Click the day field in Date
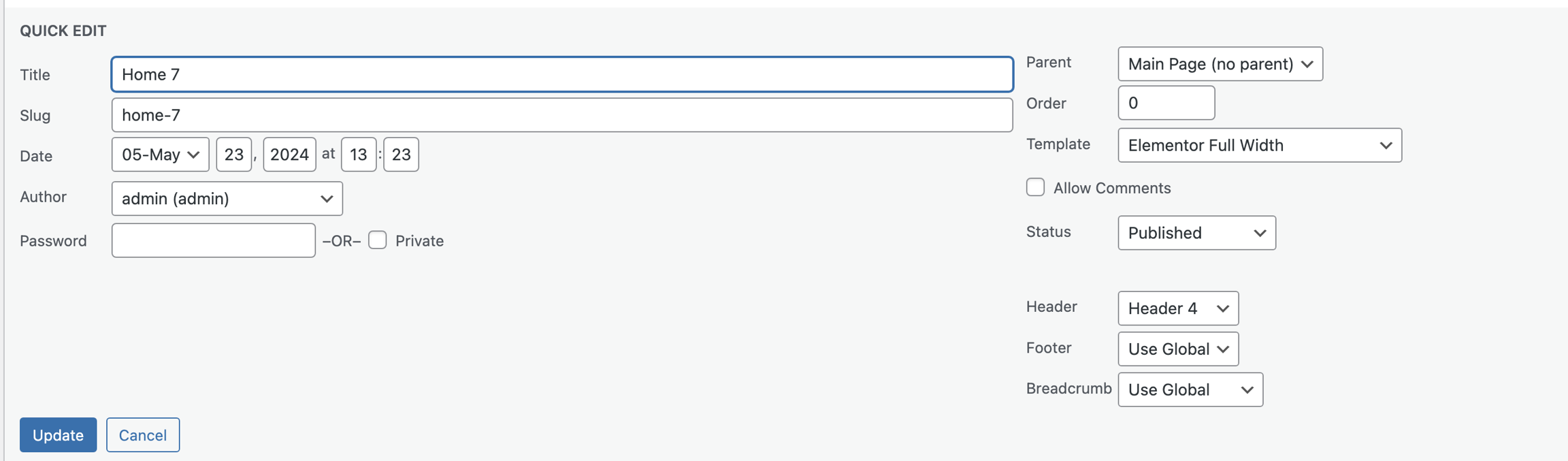The width and height of the screenshot is (1568, 461). tap(233, 155)
